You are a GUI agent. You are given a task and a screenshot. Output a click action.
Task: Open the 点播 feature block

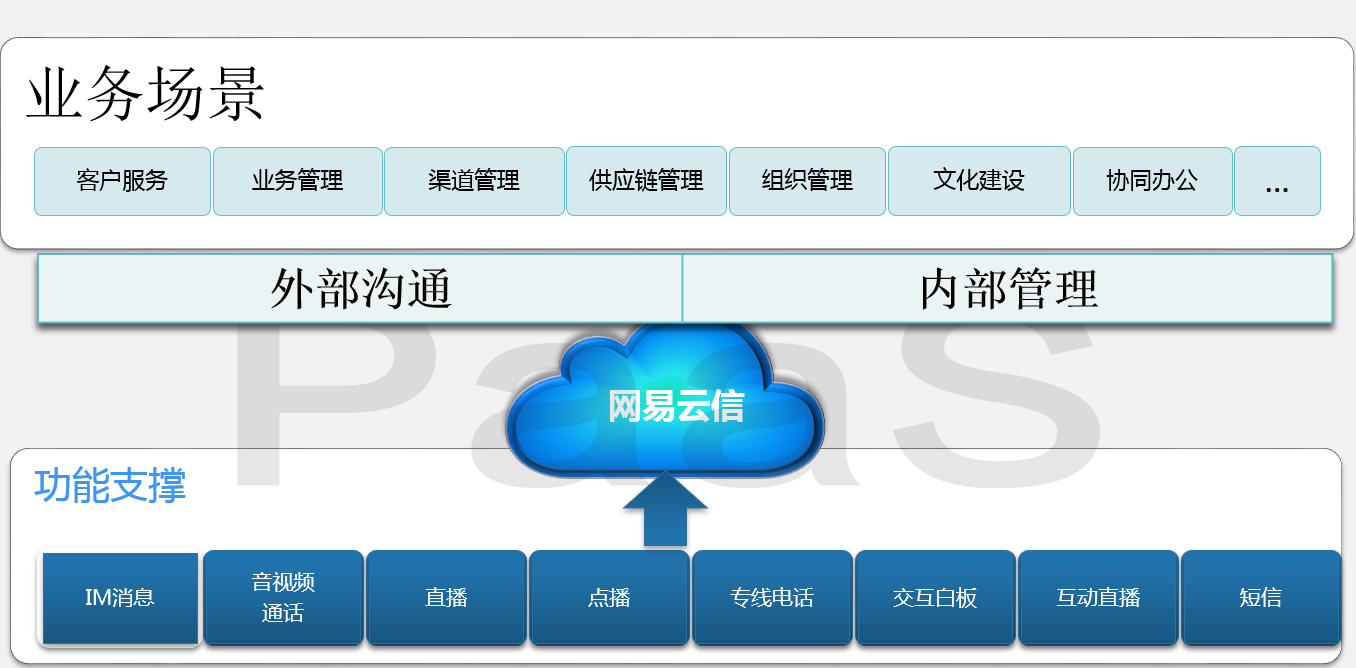pyautogui.click(x=609, y=598)
